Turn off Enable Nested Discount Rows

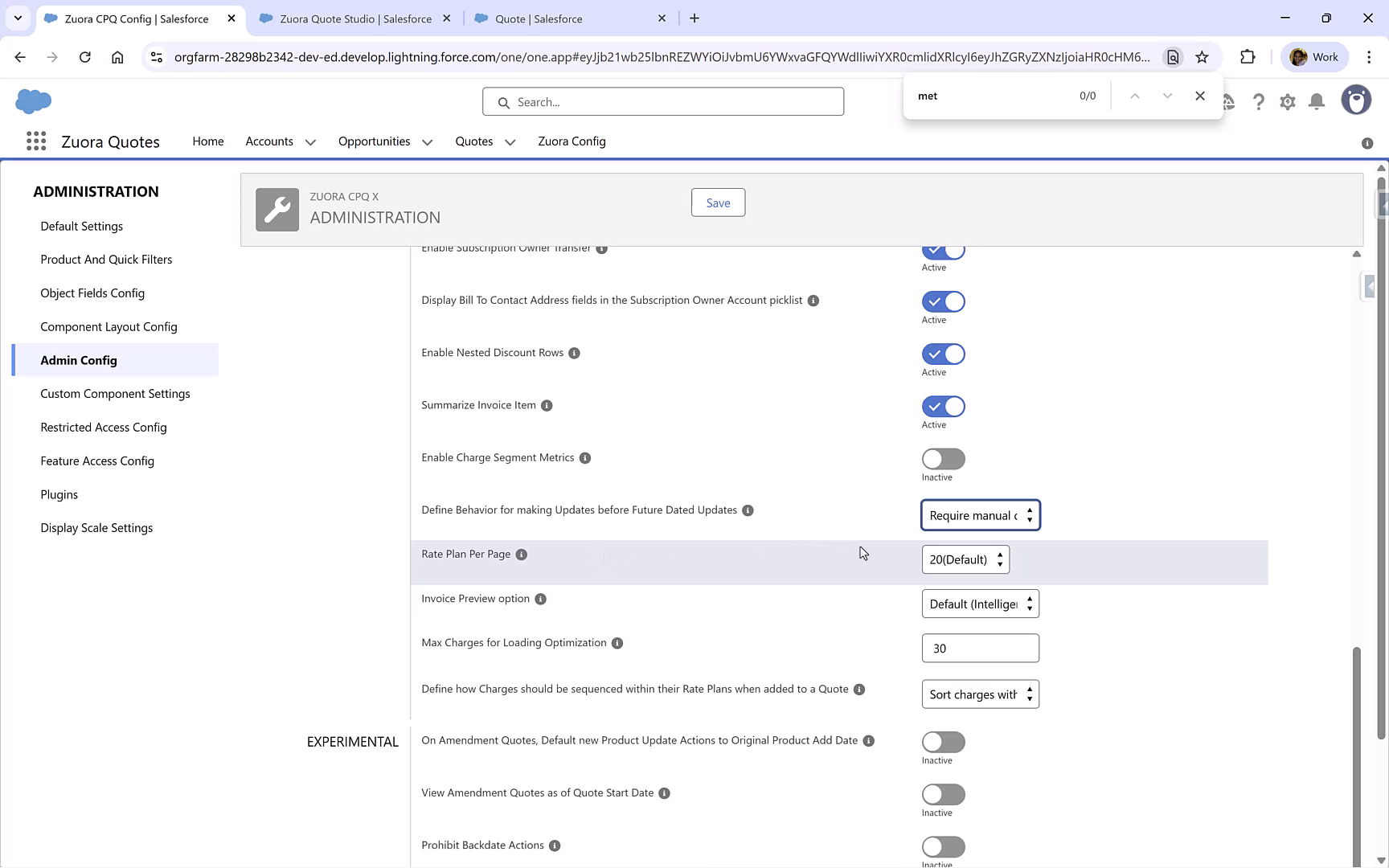point(943,354)
